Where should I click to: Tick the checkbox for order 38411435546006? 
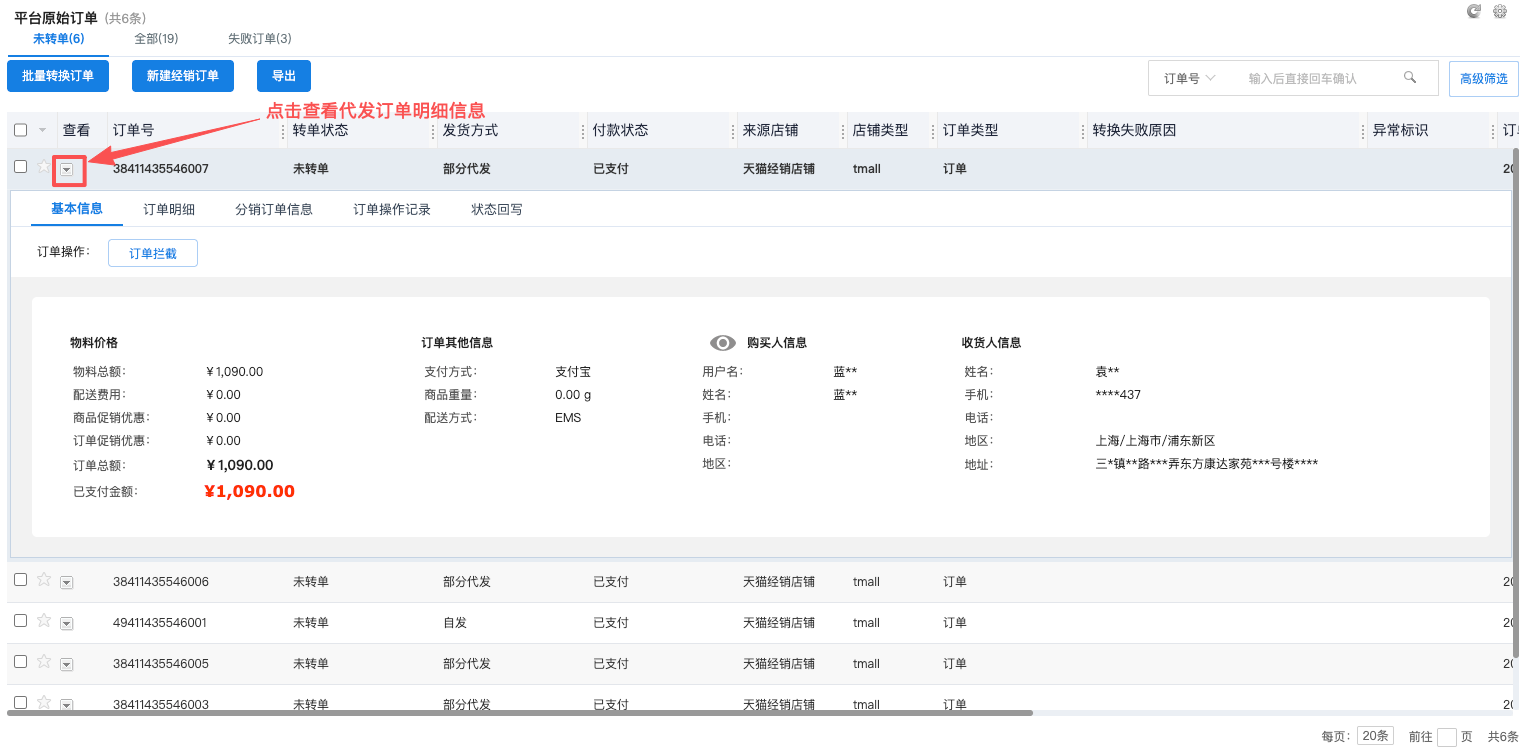tap(21, 580)
